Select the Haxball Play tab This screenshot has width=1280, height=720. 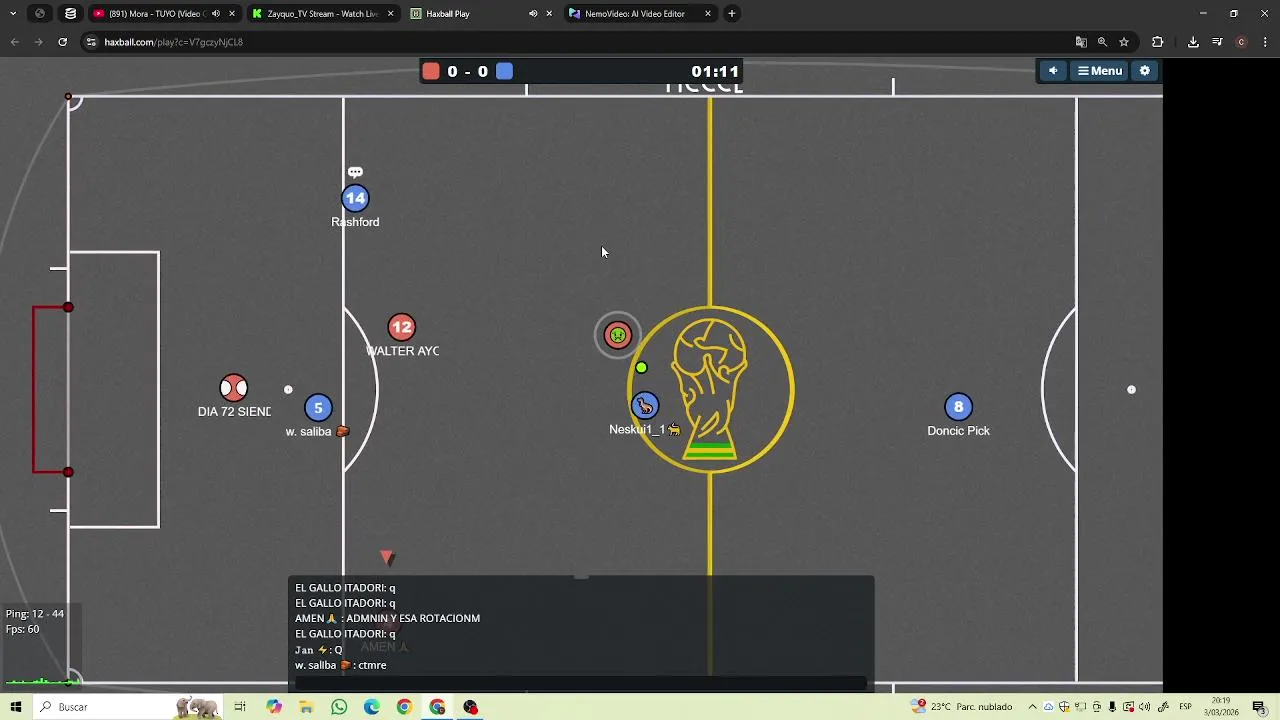[x=480, y=14]
